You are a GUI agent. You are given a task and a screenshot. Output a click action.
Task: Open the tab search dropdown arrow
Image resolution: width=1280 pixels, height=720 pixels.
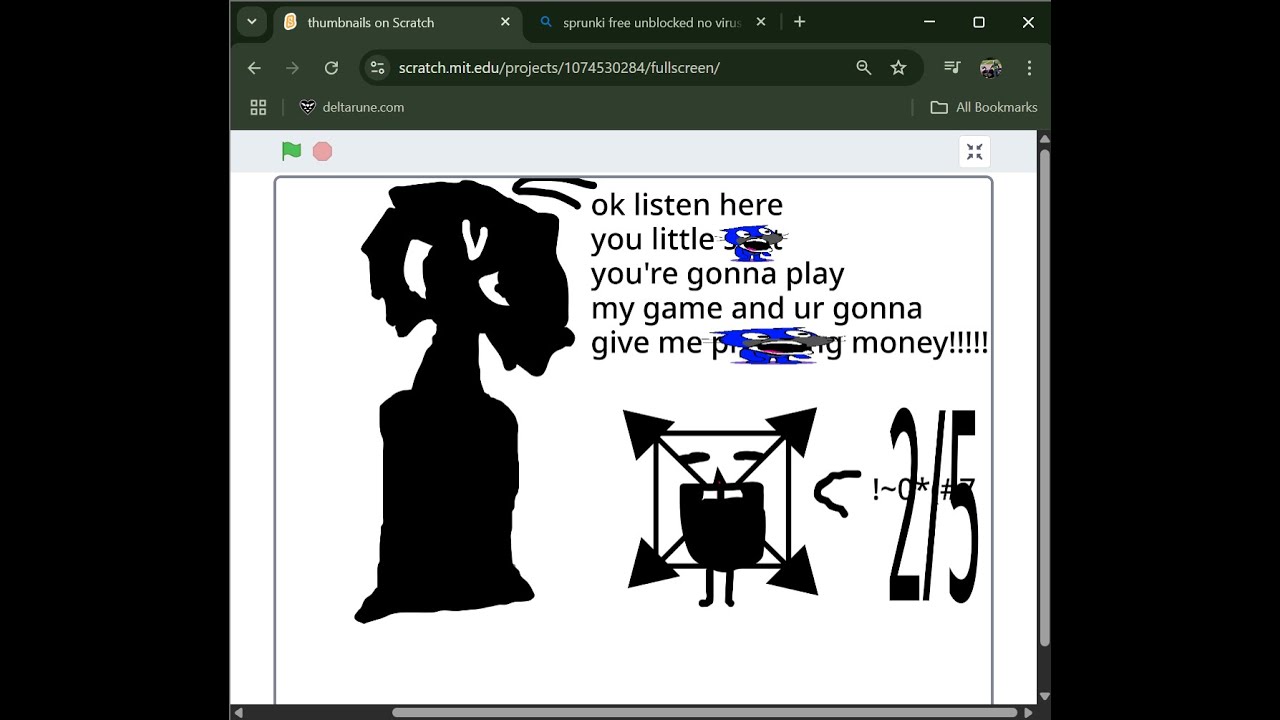coord(252,21)
